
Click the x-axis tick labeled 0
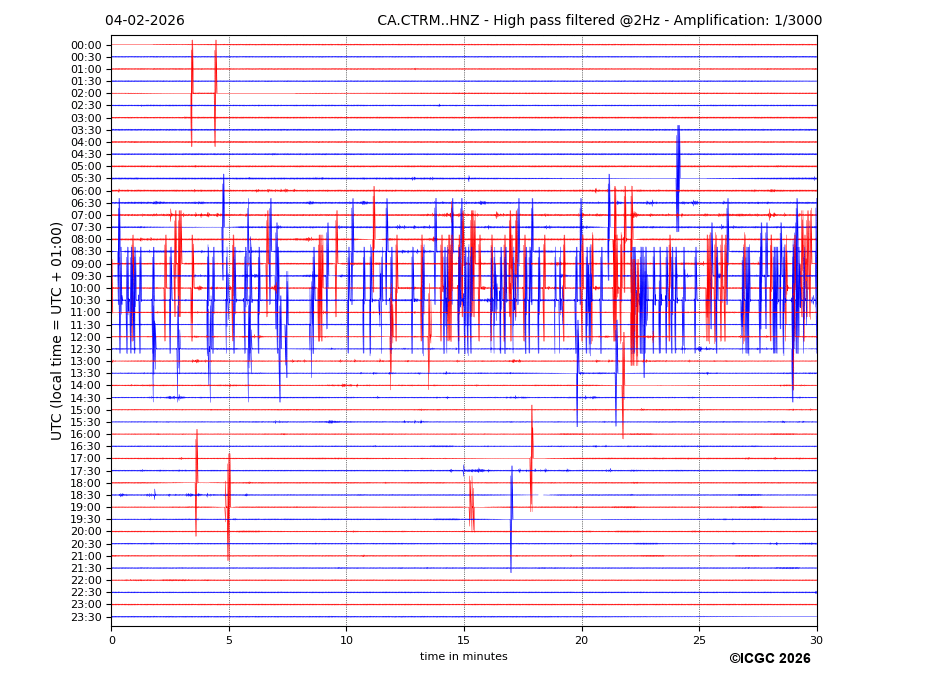pos(112,640)
